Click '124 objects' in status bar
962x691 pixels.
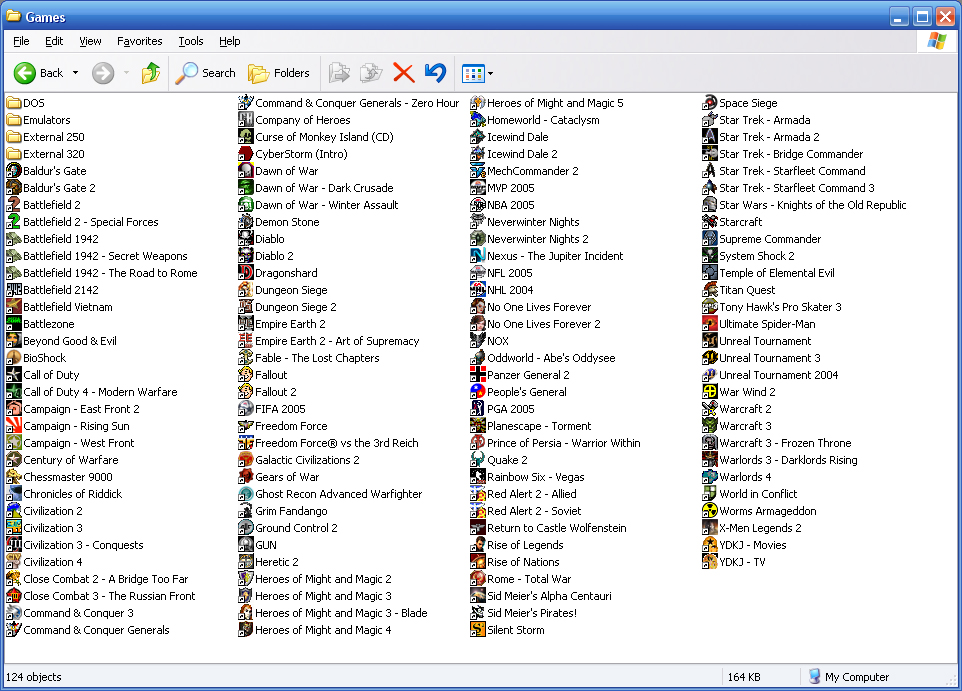[34, 677]
